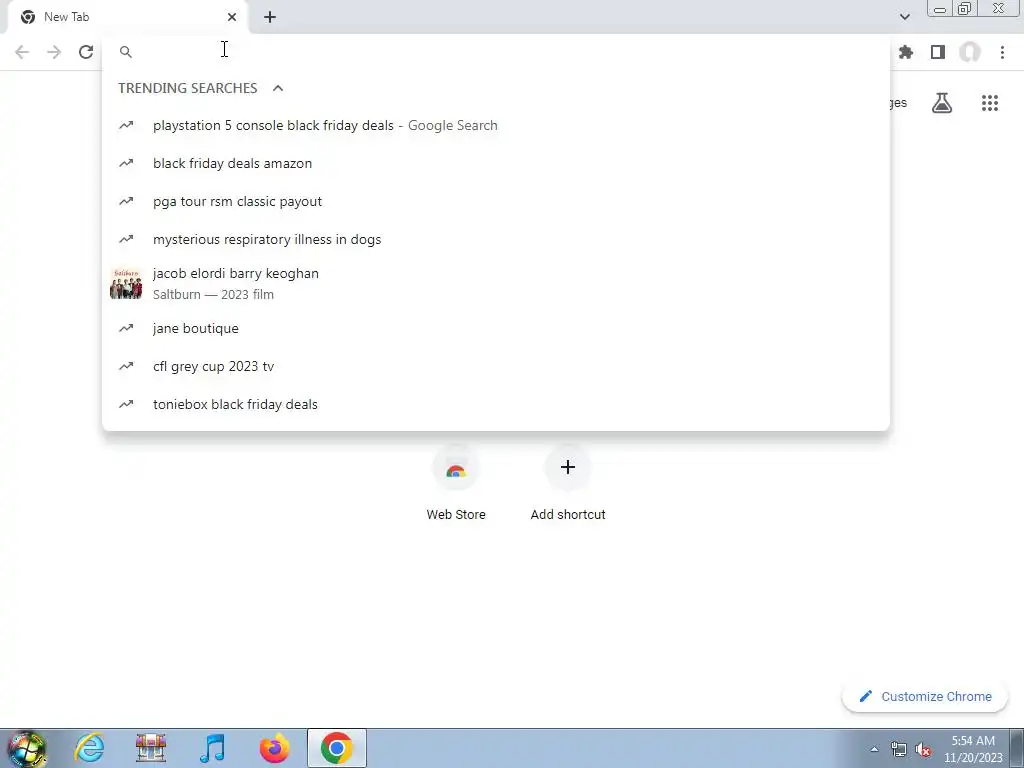The width and height of the screenshot is (1024, 768).
Task: Select jacob elordi barry keoghan suggestion
Action: click(496, 283)
